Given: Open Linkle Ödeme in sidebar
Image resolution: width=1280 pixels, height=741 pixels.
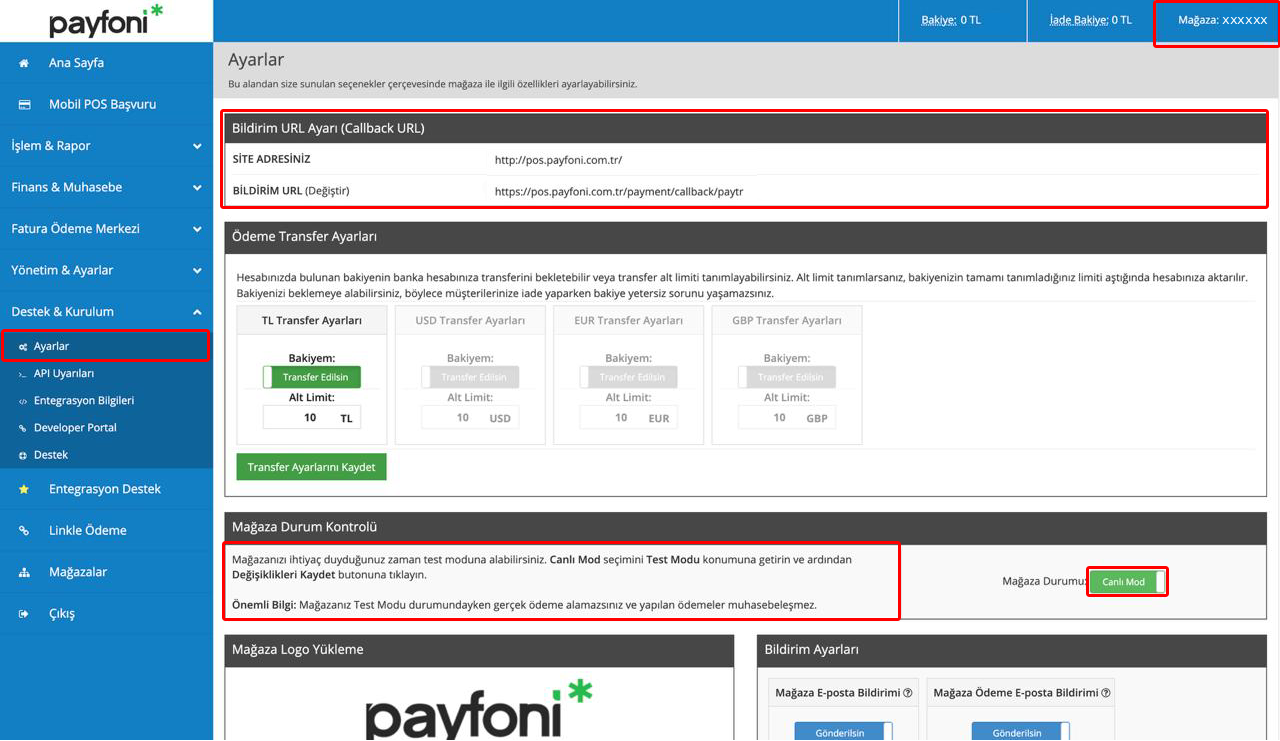Looking at the screenshot, I should (106, 531).
